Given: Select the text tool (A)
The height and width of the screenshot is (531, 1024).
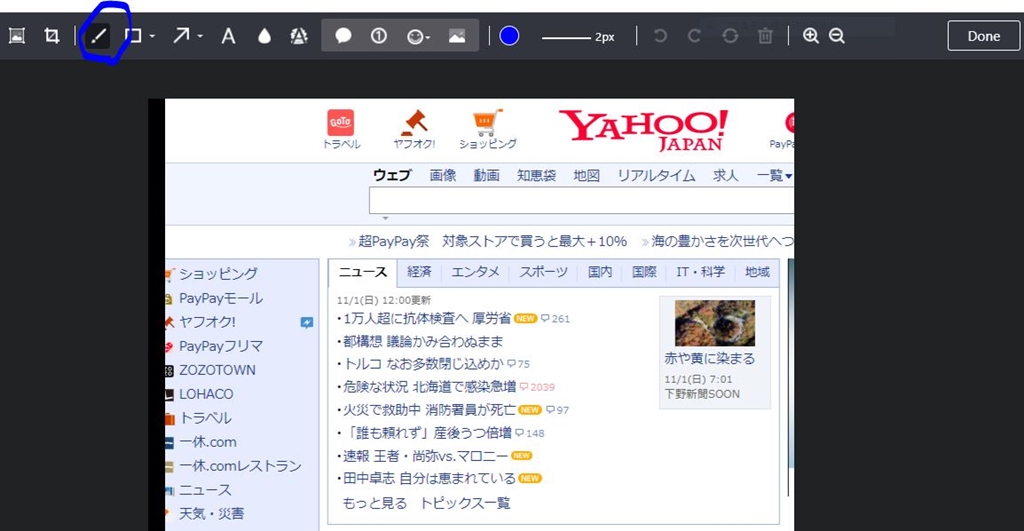Looking at the screenshot, I should (x=228, y=36).
